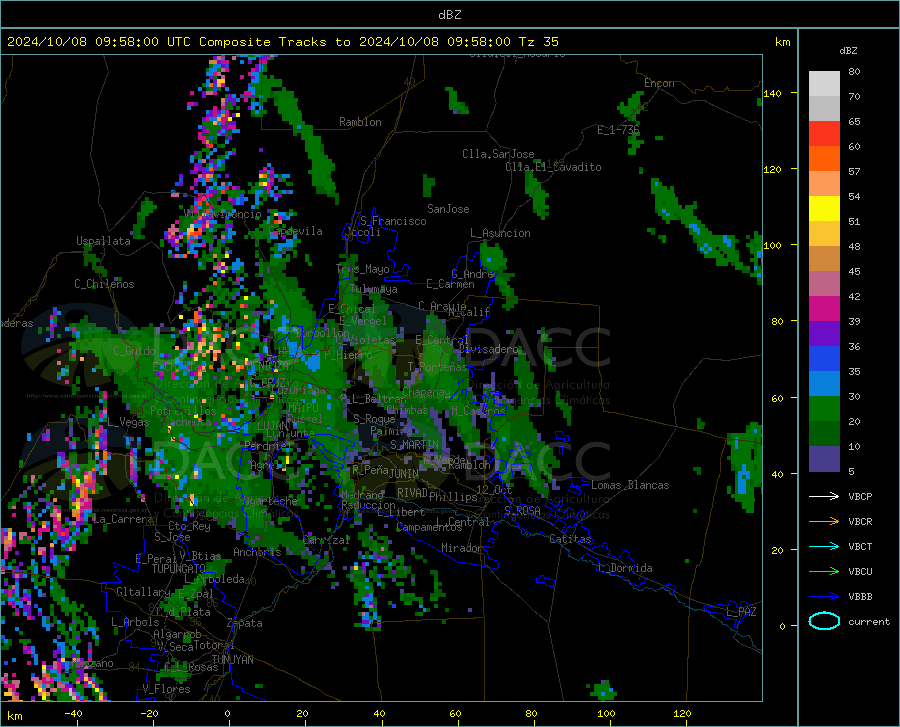Click the S_Francisco place label
Viewport: 900px width, 727px height.
[393, 221]
